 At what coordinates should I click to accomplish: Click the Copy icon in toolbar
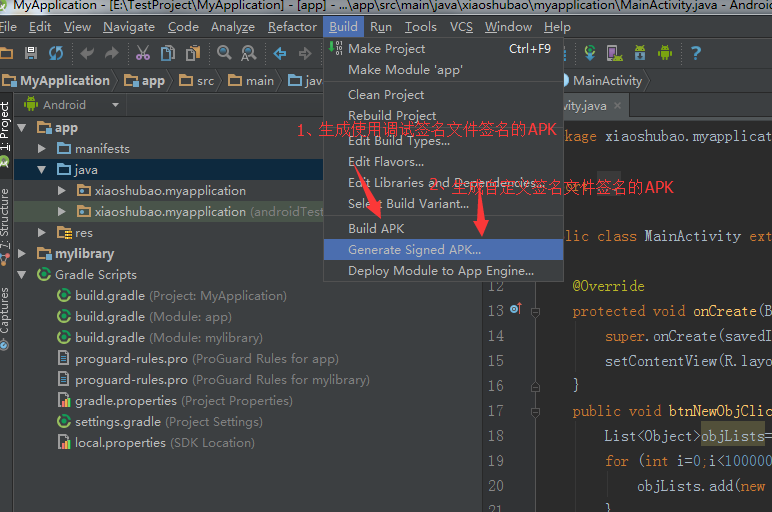click(168, 53)
